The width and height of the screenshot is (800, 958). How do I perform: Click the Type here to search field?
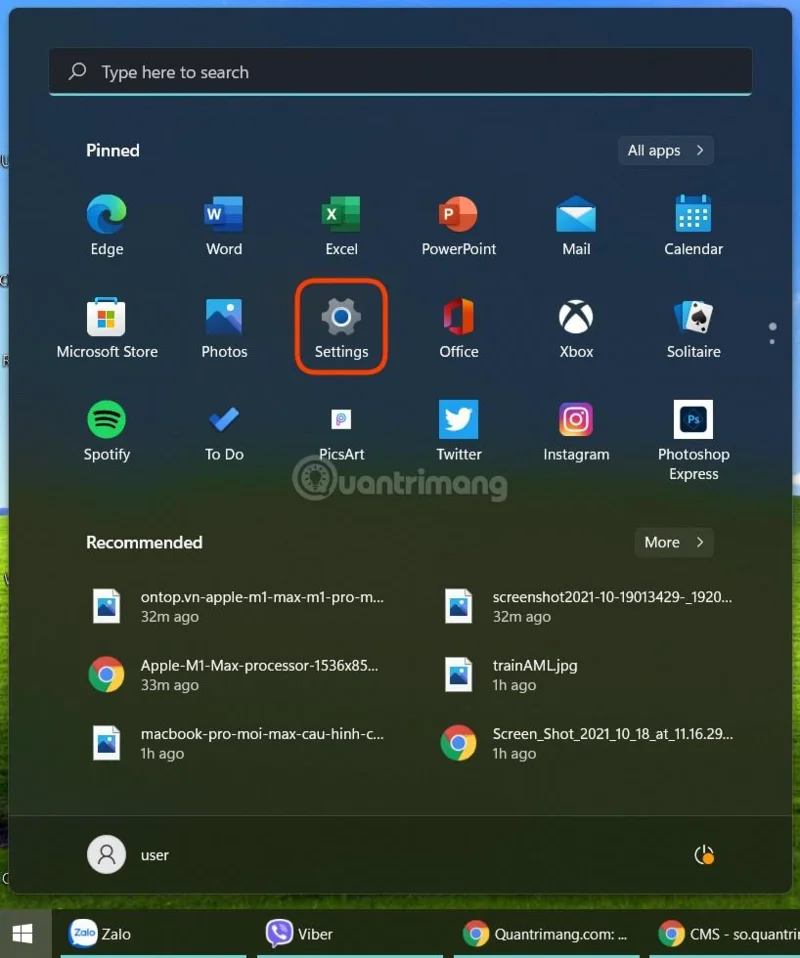[x=400, y=72]
